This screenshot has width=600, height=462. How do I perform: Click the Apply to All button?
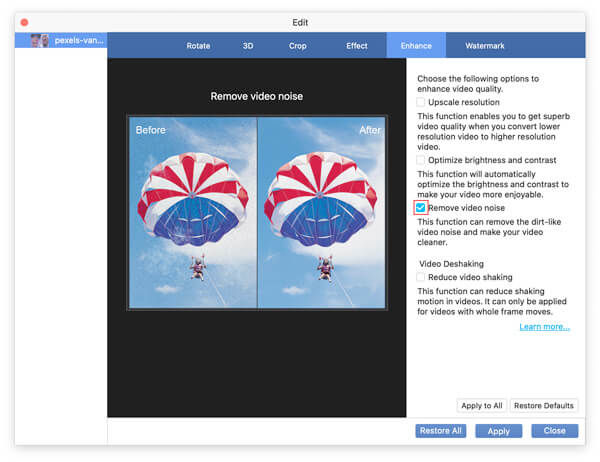[x=481, y=406]
